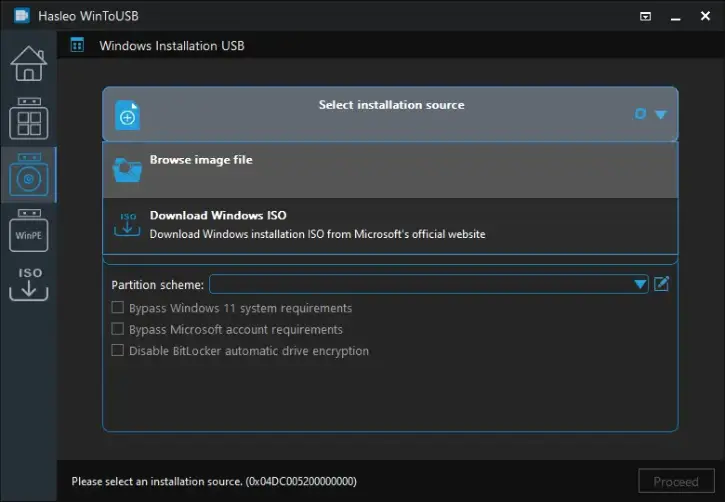Refresh the installation source list
Image resolution: width=725 pixels, height=502 pixels.
click(x=640, y=114)
